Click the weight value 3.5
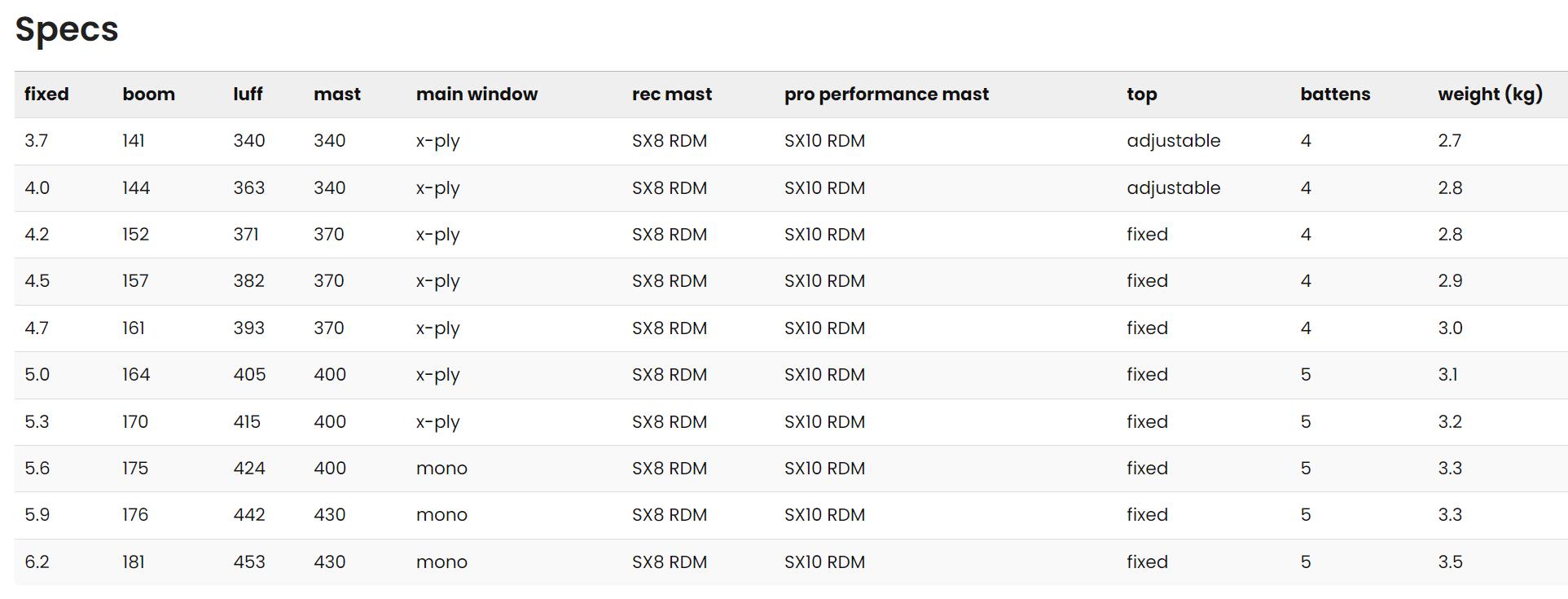 coord(1450,562)
